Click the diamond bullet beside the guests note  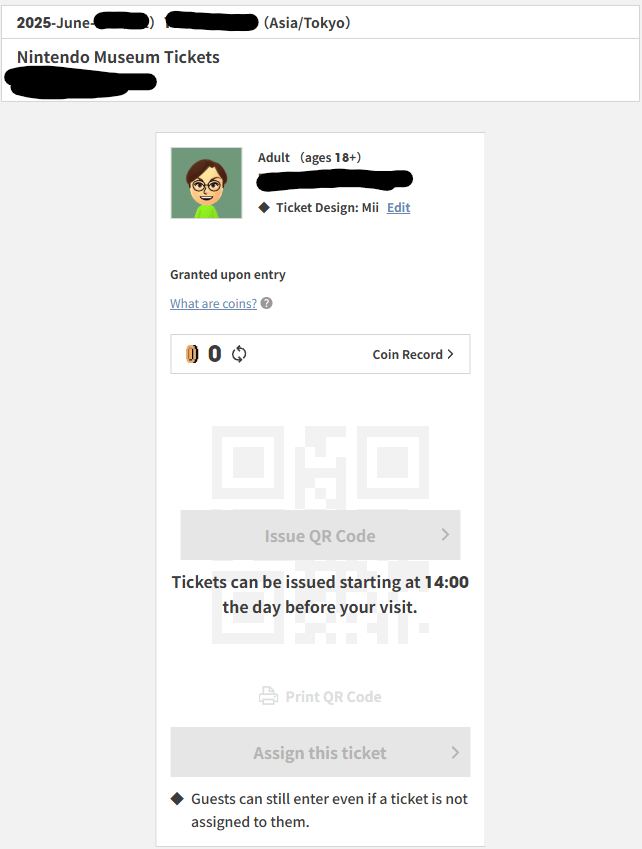[177, 799]
